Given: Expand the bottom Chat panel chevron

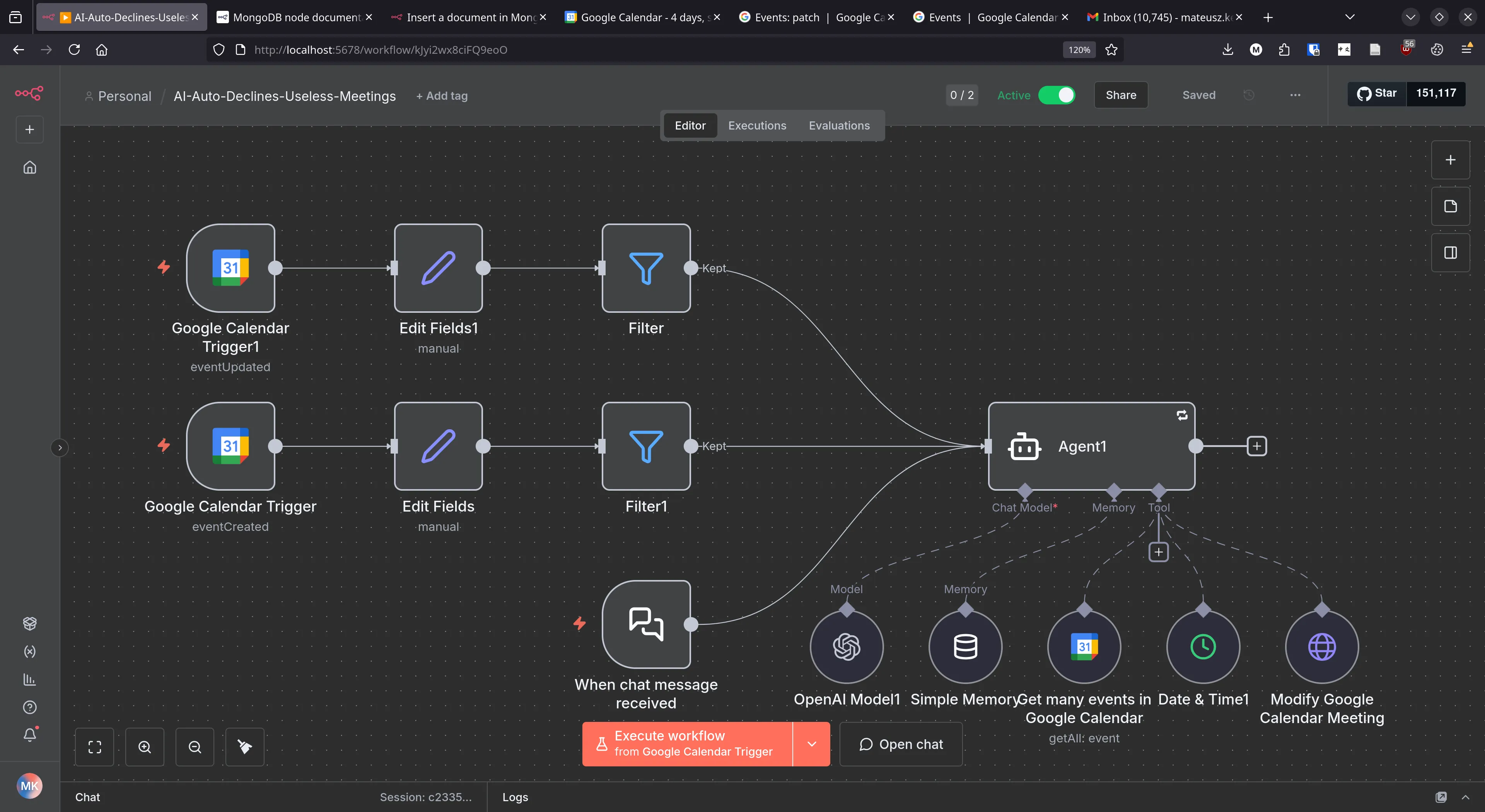Looking at the screenshot, I should tap(1465, 797).
